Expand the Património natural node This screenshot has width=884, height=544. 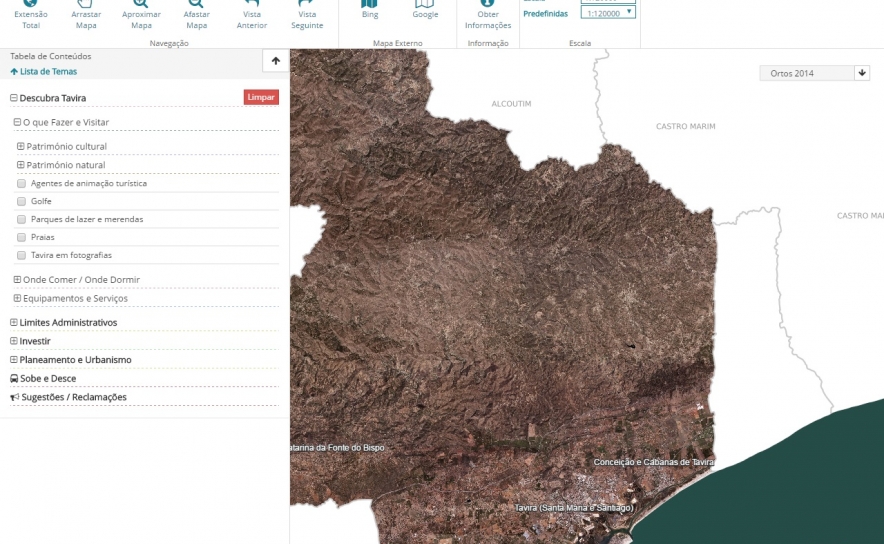tap(20, 165)
